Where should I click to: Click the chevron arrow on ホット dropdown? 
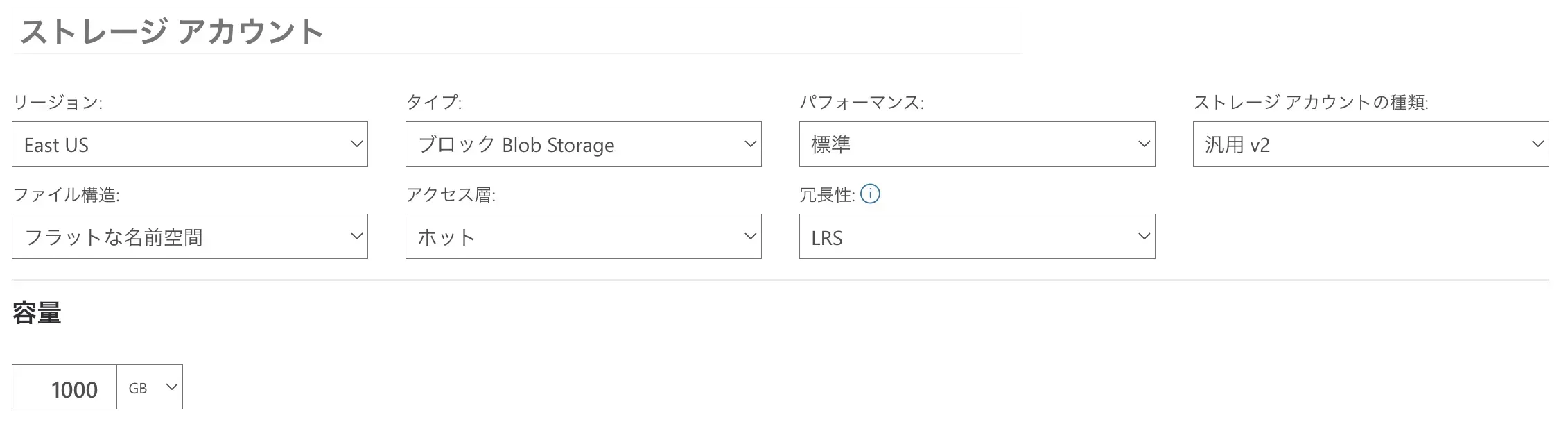point(750,237)
